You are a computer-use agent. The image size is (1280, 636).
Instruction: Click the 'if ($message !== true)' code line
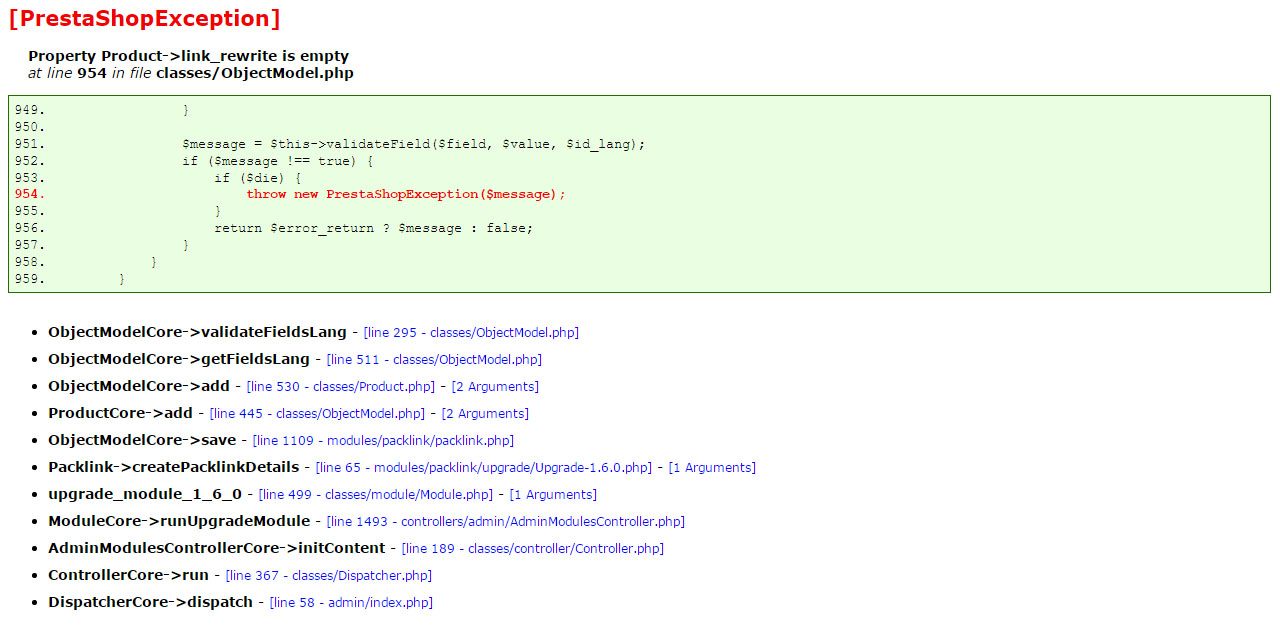pyautogui.click(x=278, y=161)
